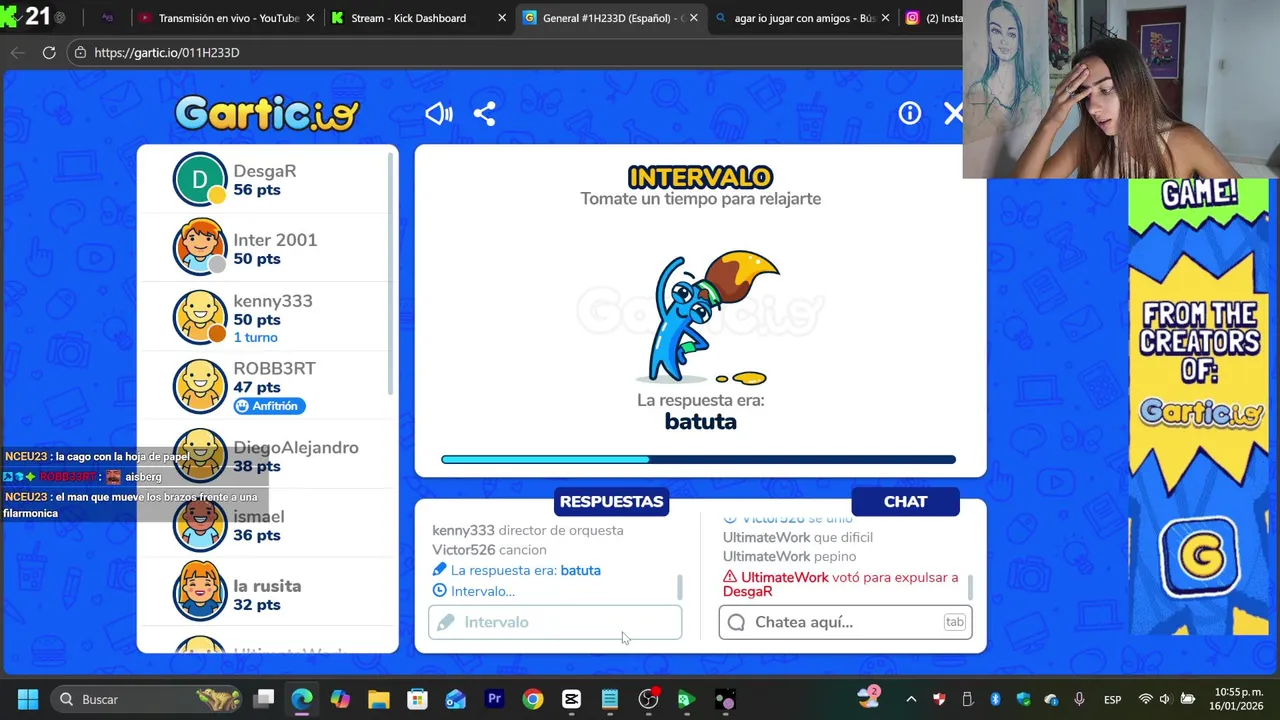Click 'UltimateWork pepino' chat message

click(x=789, y=556)
